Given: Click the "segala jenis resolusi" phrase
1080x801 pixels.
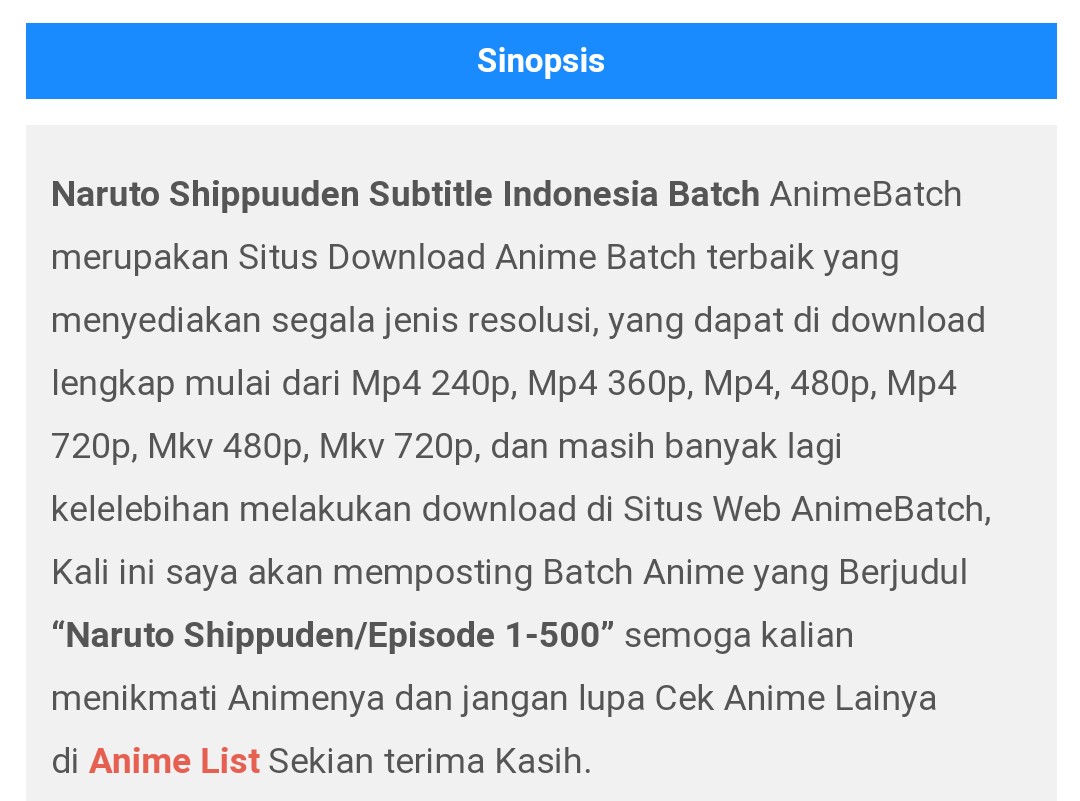Looking at the screenshot, I should (433, 321).
